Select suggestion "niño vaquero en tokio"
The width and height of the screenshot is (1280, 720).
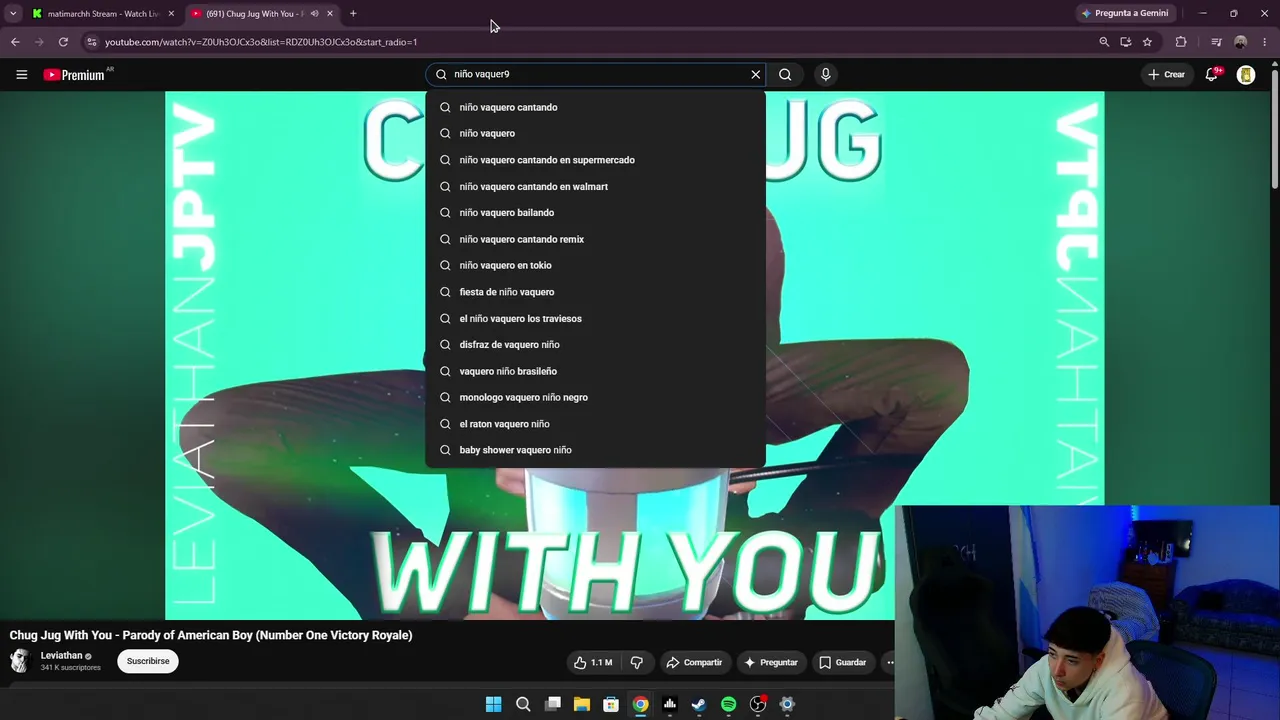pyautogui.click(x=596, y=265)
